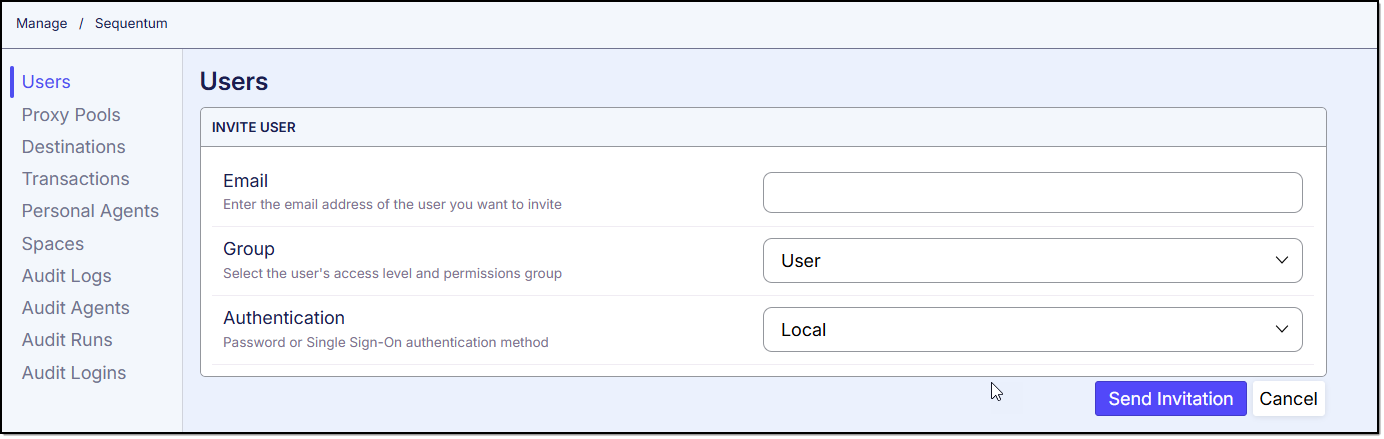Click the Sequentum breadcrumb link

[131, 23]
